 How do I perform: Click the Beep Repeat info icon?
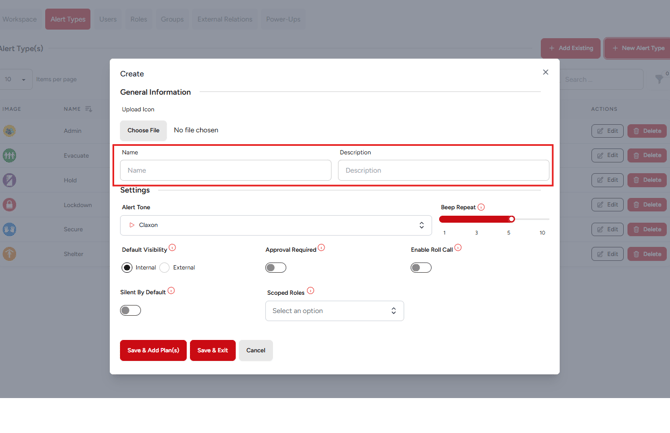481,207
